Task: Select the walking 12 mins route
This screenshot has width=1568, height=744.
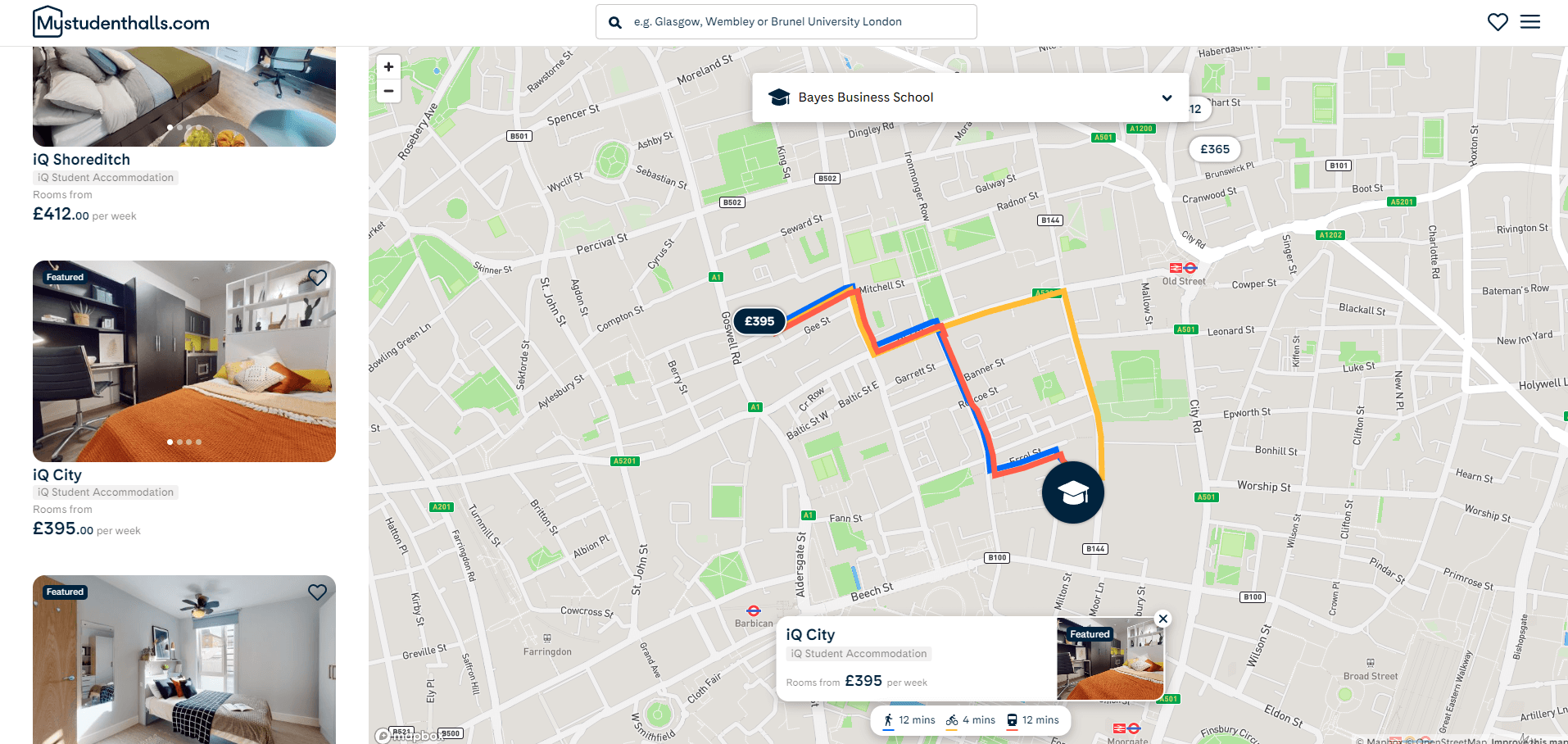Action: pyautogui.click(x=909, y=720)
